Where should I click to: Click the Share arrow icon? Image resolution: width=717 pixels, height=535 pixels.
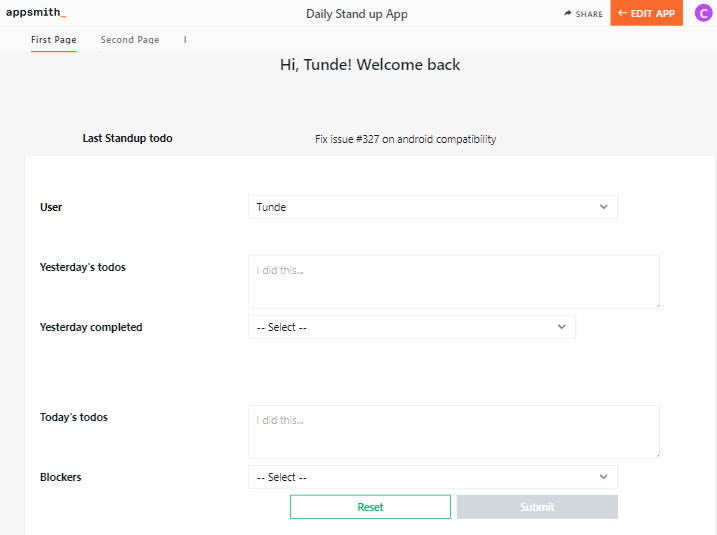tap(568, 14)
